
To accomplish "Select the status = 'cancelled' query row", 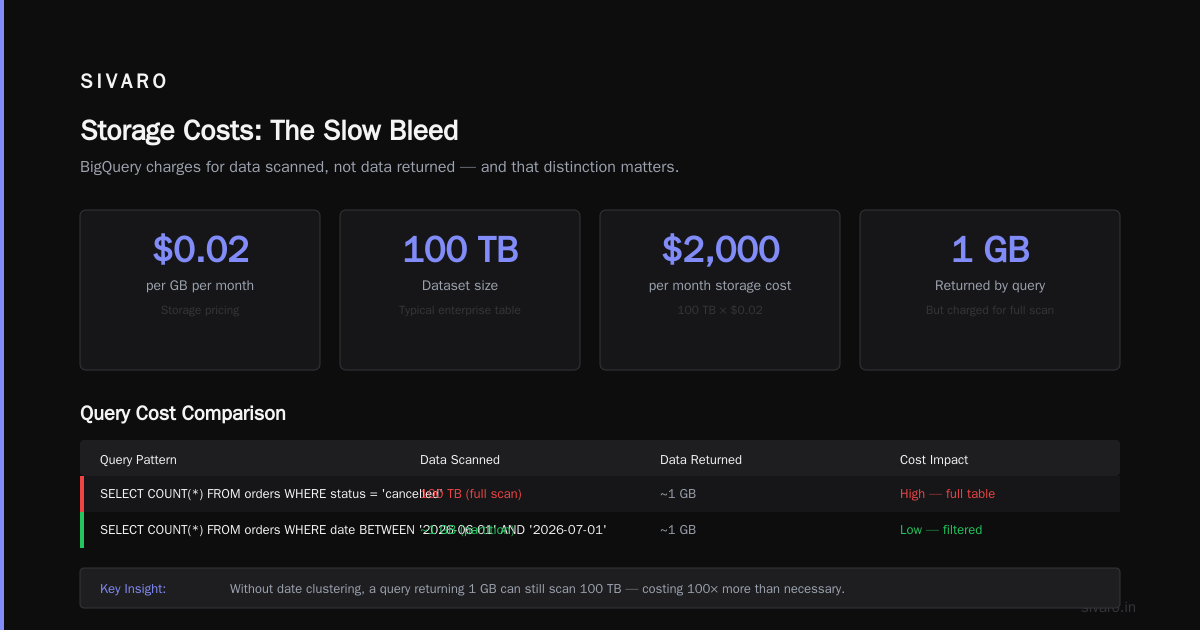I will point(600,494).
